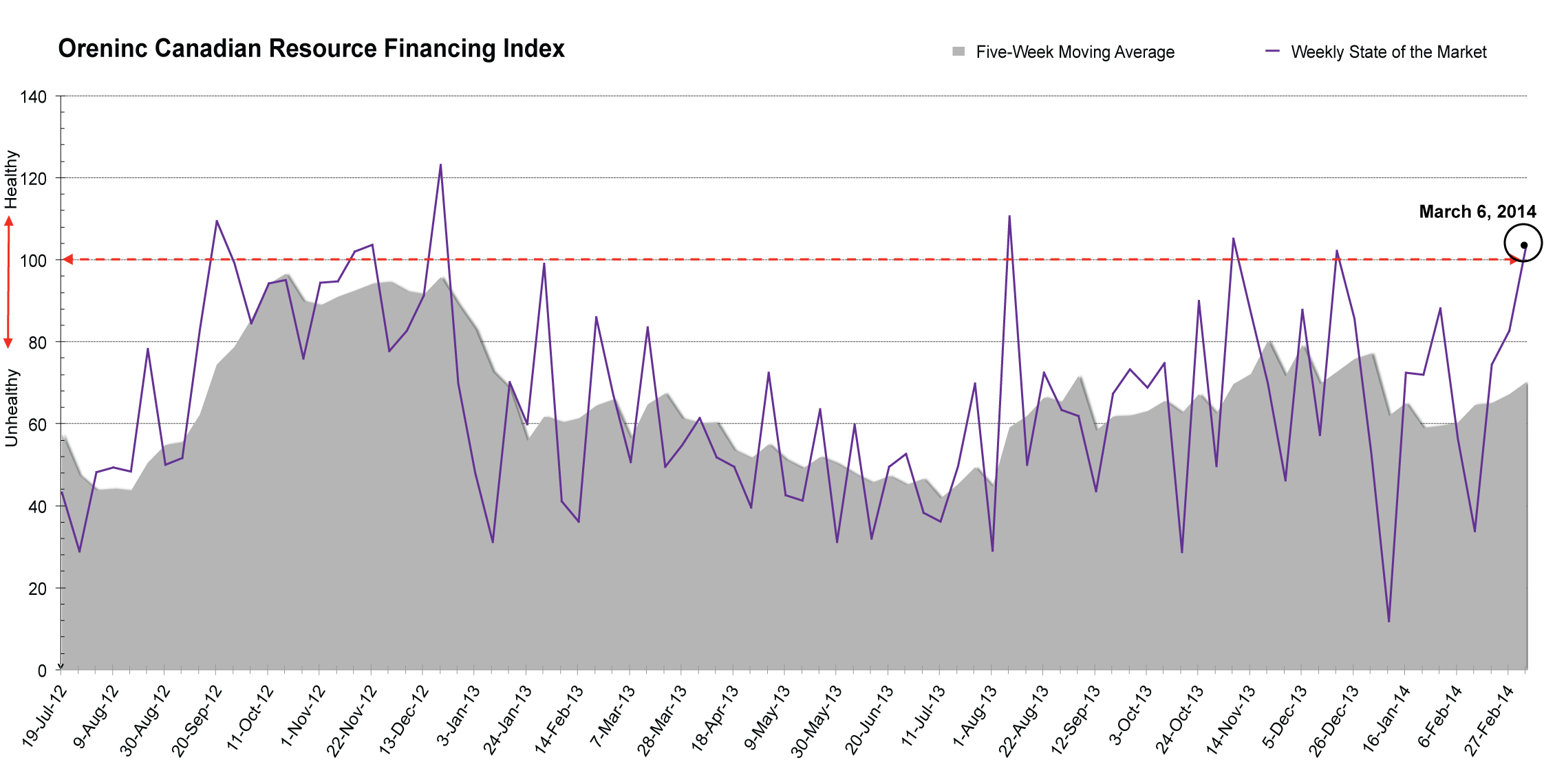This screenshot has height=784, width=1544.
Task: Click the 'March 6, 2014' annotation label
Action: [x=1477, y=212]
